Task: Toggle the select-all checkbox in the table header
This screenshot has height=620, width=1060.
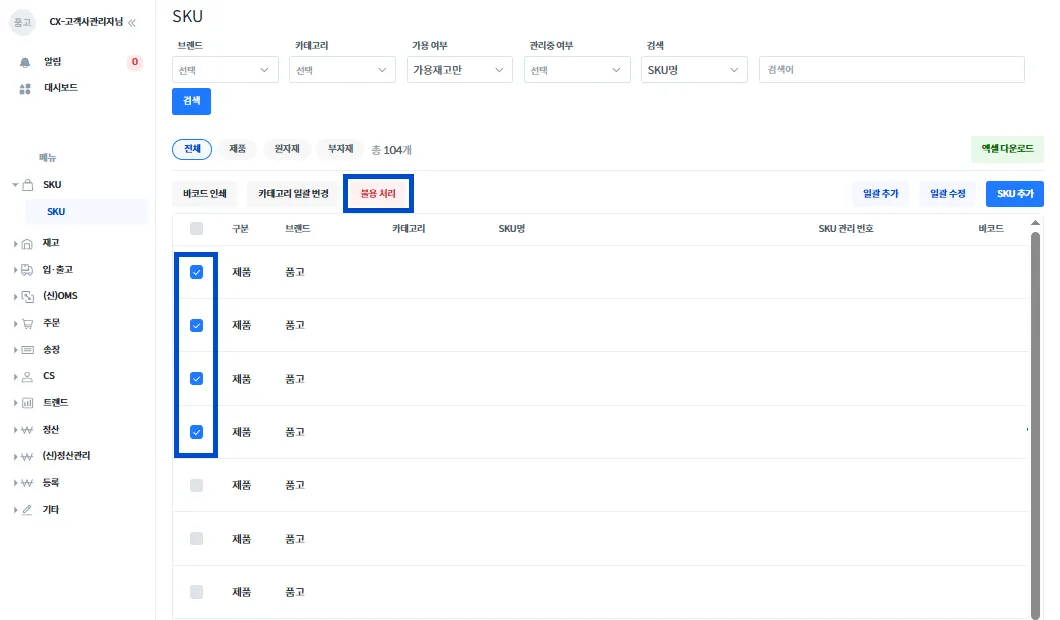Action: [196, 229]
